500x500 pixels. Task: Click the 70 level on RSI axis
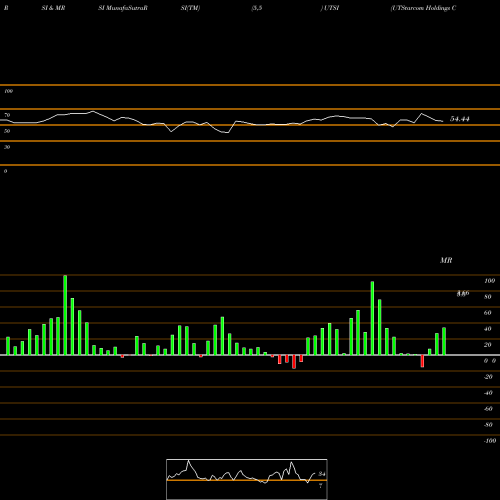[7, 115]
